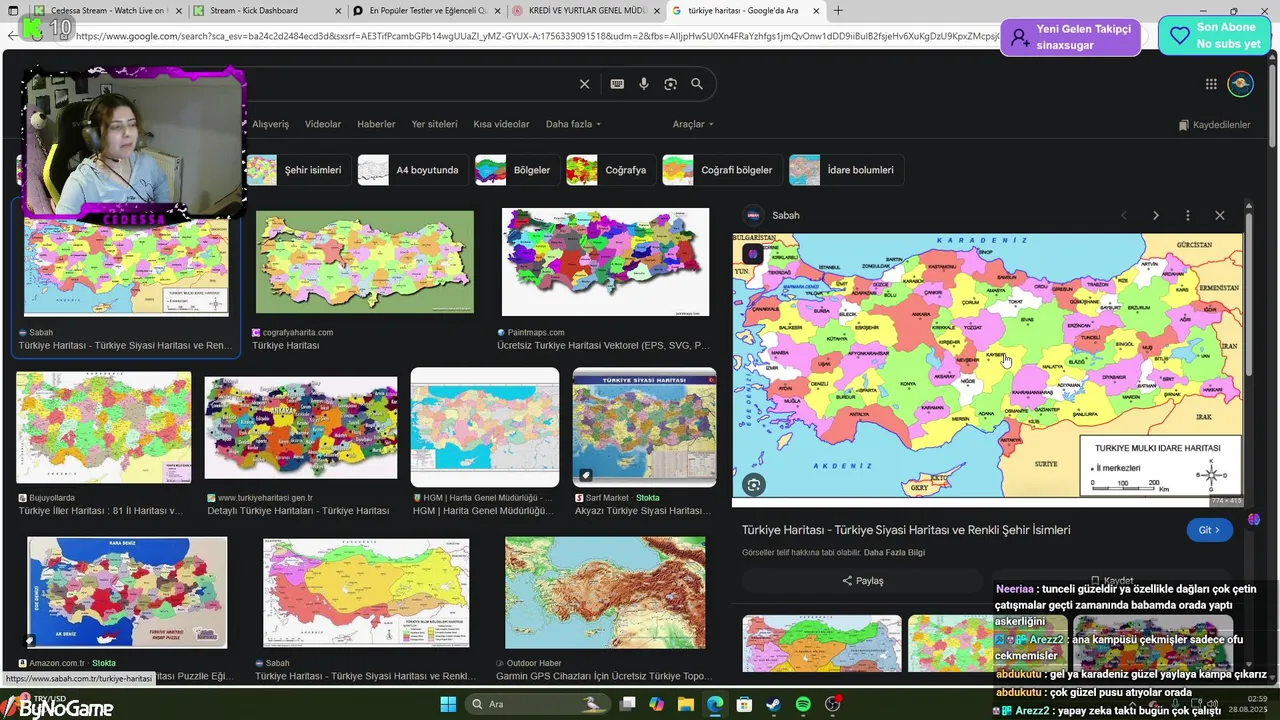Open the Google apps grid
The image size is (1280, 720).
click(x=1211, y=84)
